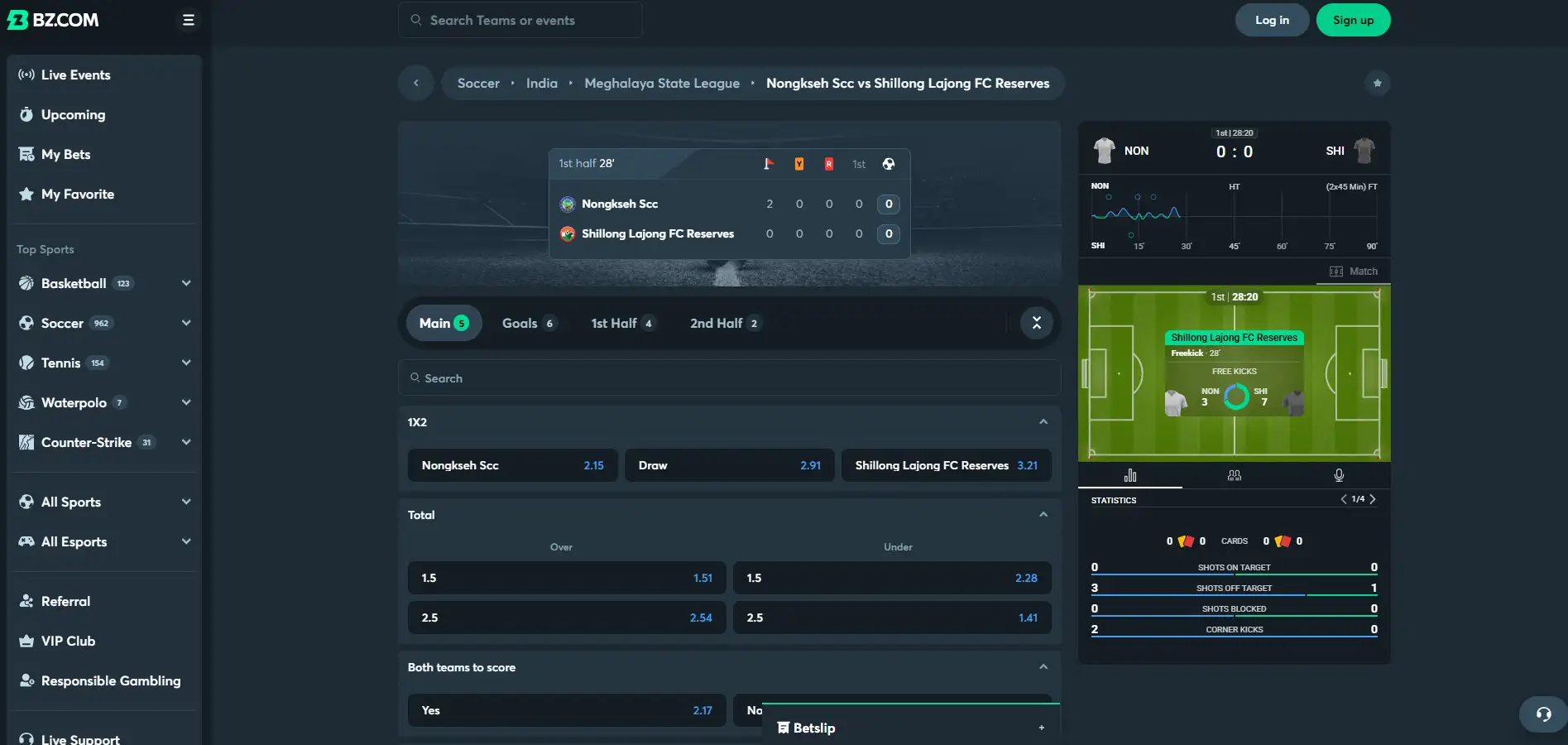Expand the All Esports section
1568x745 pixels.
[x=186, y=541]
